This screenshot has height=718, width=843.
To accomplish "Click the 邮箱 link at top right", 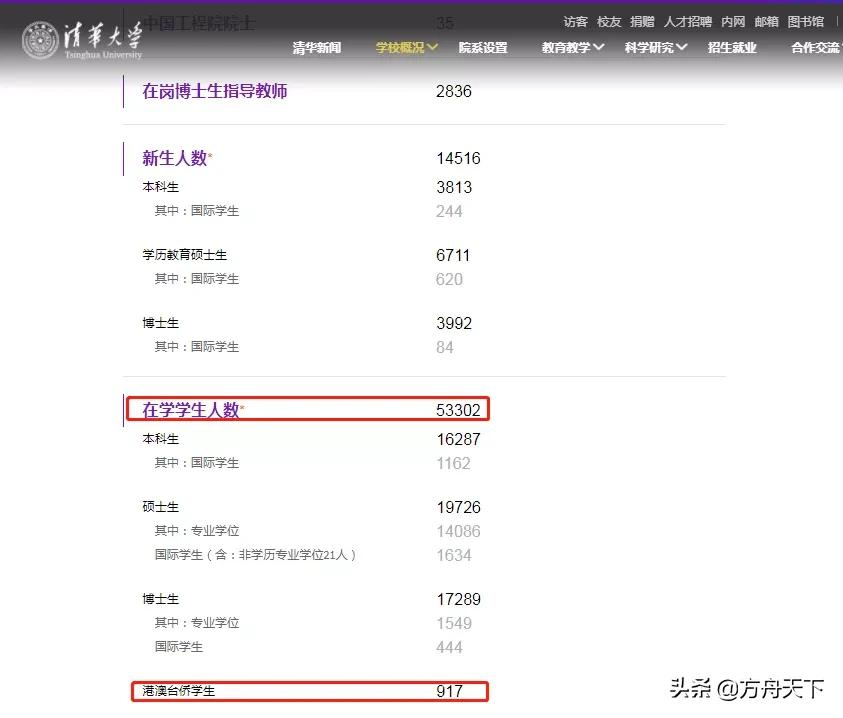I will pyautogui.click(x=767, y=20).
